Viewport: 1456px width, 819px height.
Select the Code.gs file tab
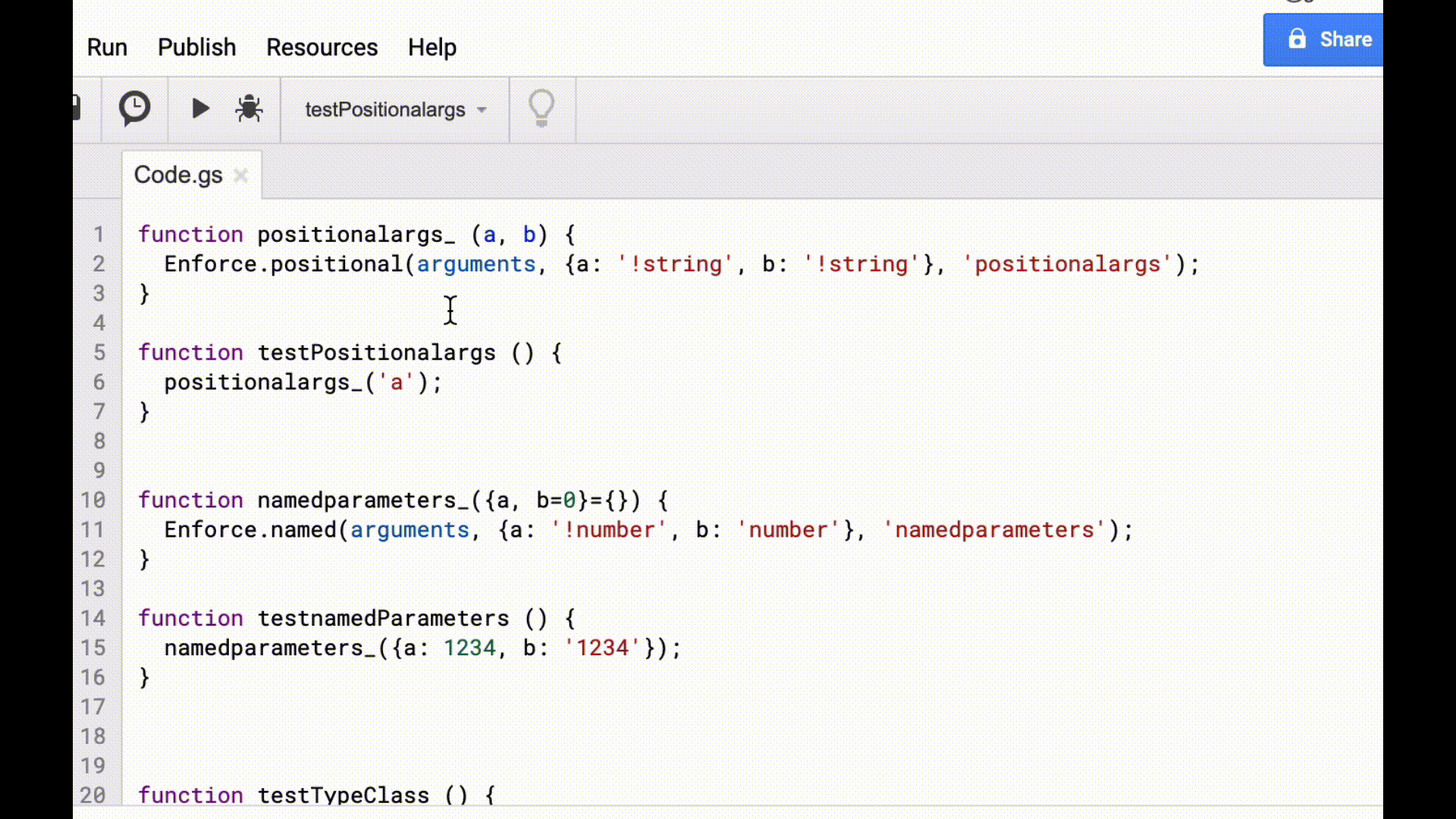click(178, 175)
